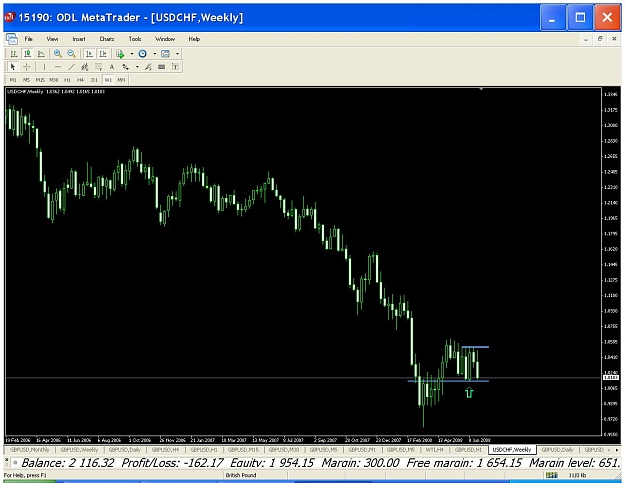
Task: Switch timeframe to D1
Action: [x=94, y=80]
